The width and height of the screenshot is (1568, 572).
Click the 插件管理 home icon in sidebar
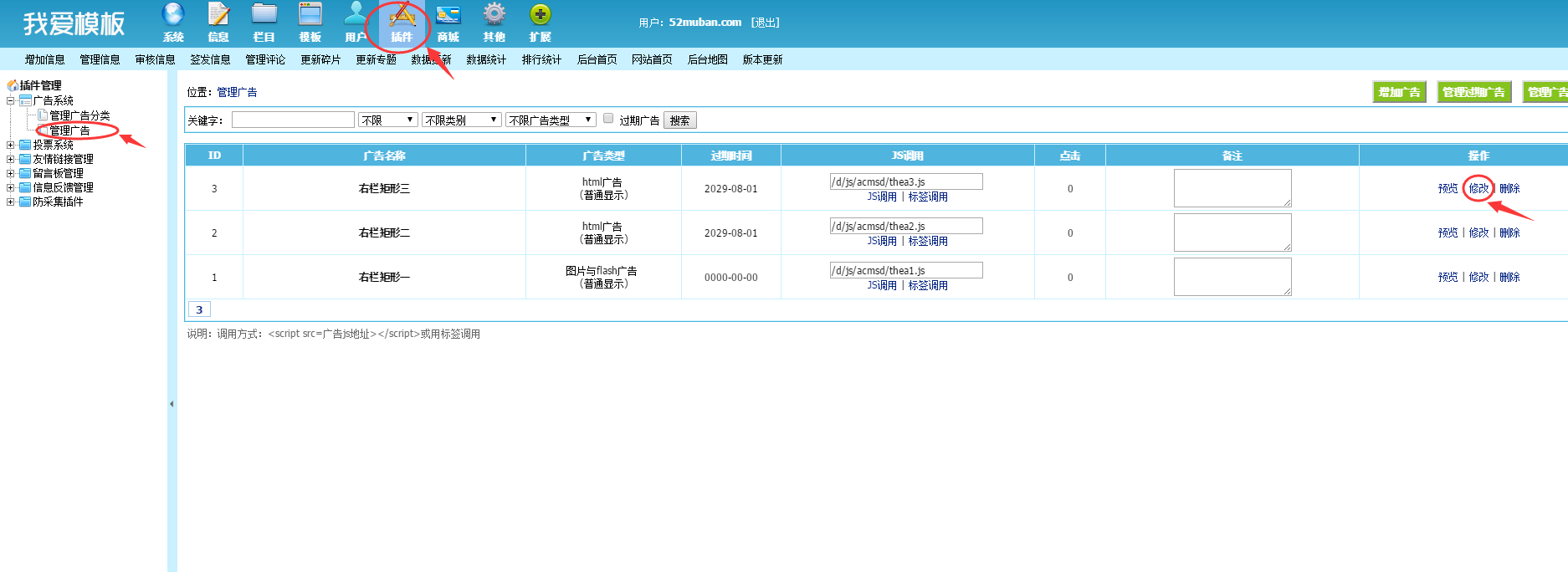click(x=13, y=85)
